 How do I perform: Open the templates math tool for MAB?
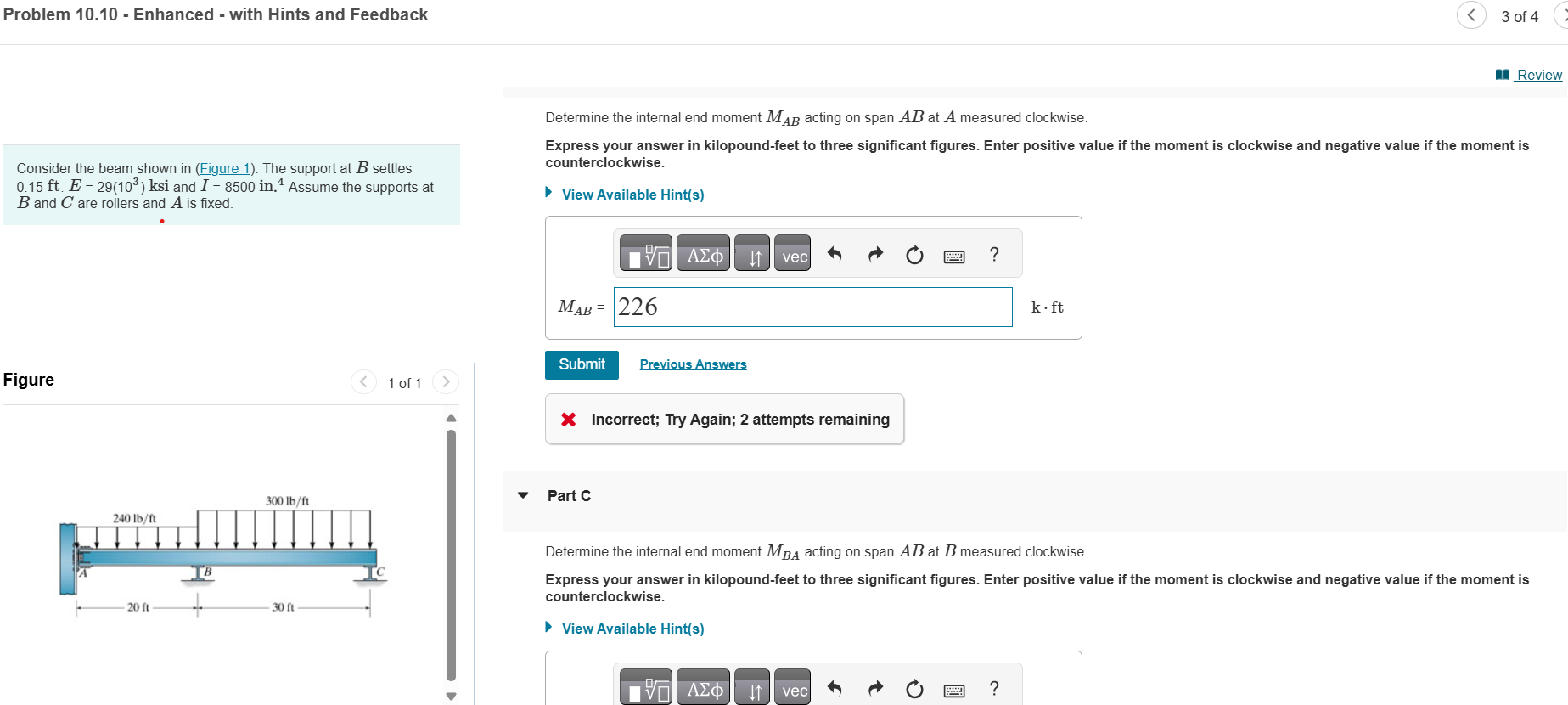[x=646, y=254]
